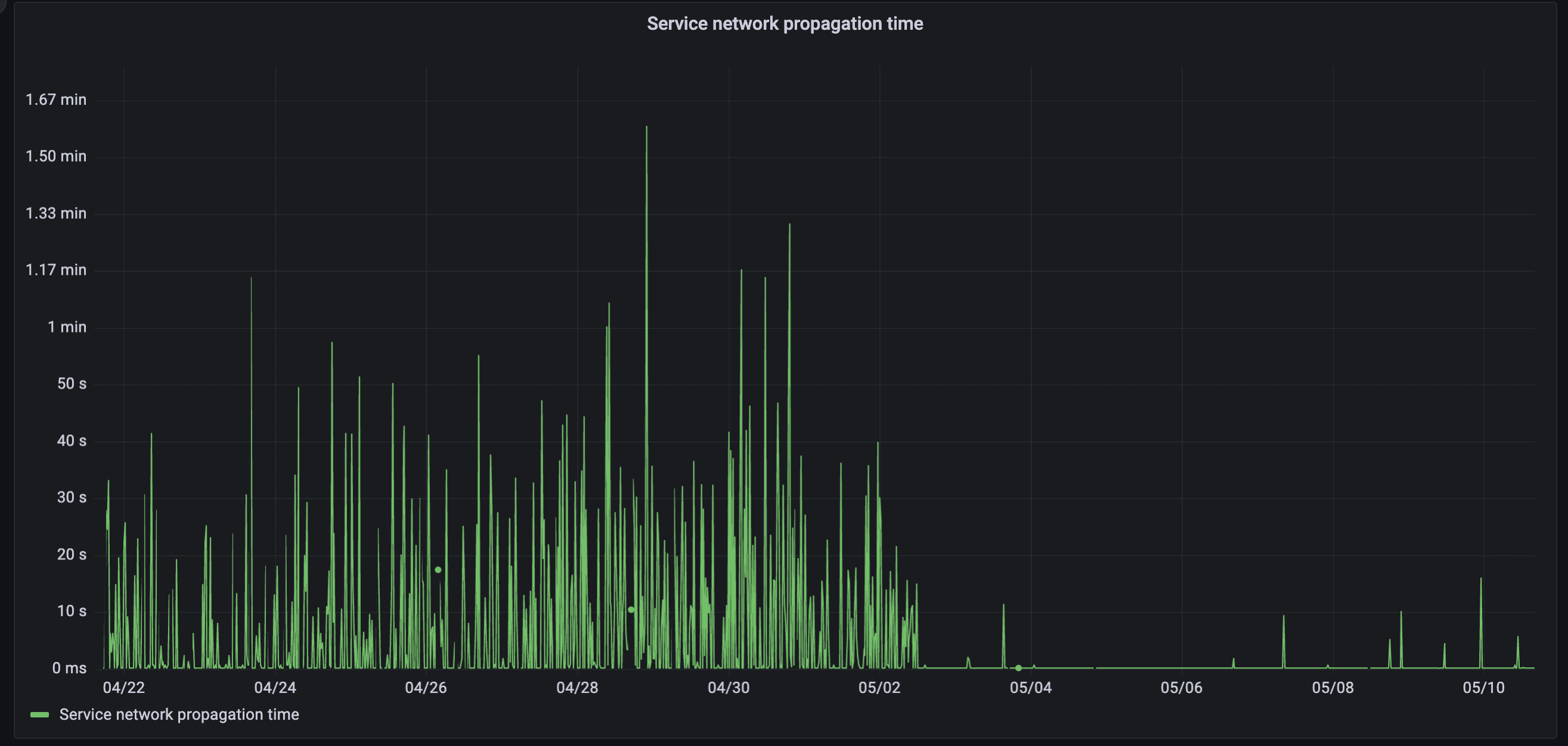Viewport: 1568px width, 746px height.
Task: Click the 1.33 min y-axis label
Action: point(56,213)
